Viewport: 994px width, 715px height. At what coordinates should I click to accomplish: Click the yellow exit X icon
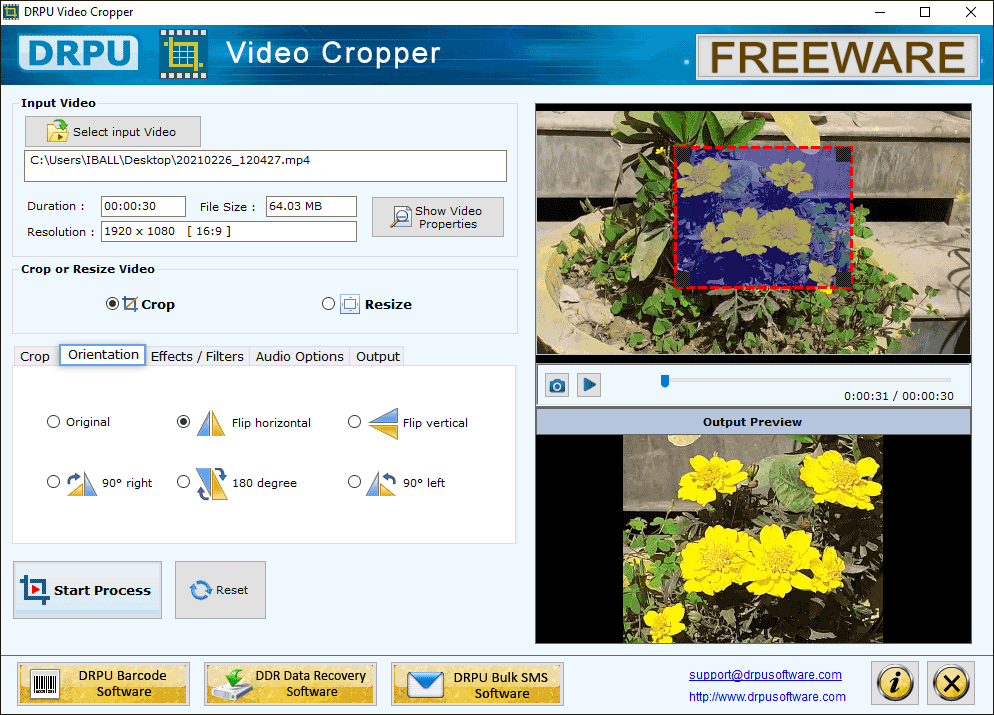[x=951, y=683]
